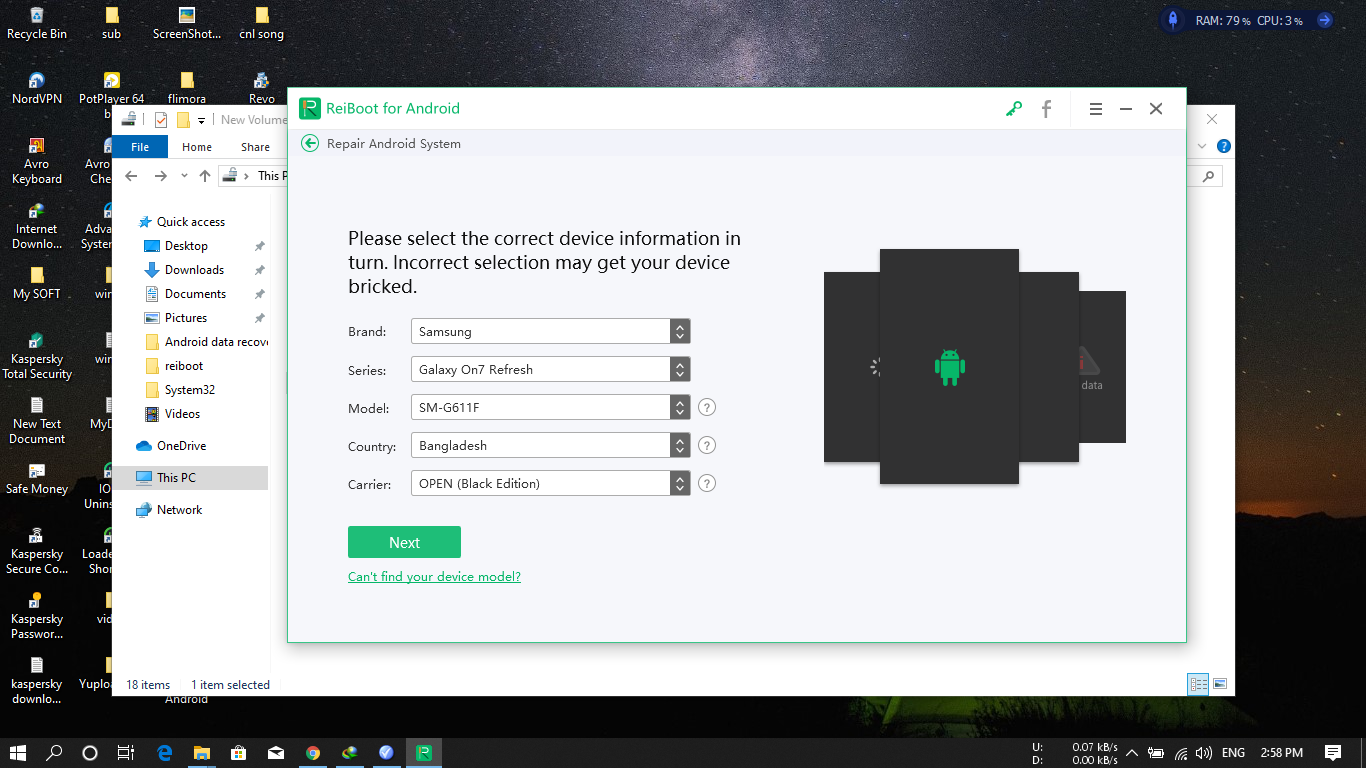Screen dimensions: 1366x768
Task: Open the Model dropdown showing SM-G611F
Action: [x=550, y=407]
